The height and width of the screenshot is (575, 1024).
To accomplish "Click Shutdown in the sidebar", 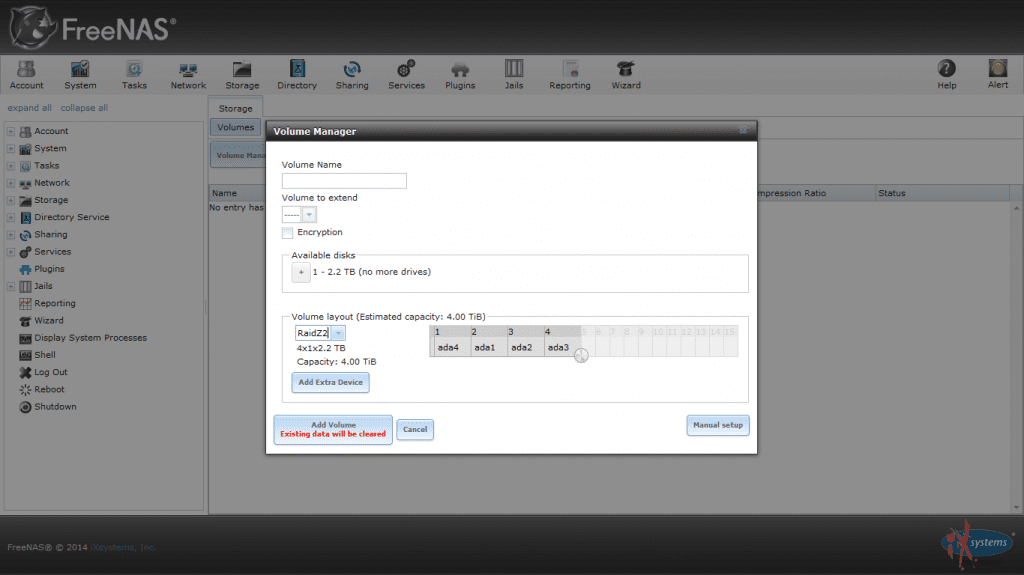I will pyautogui.click(x=55, y=406).
